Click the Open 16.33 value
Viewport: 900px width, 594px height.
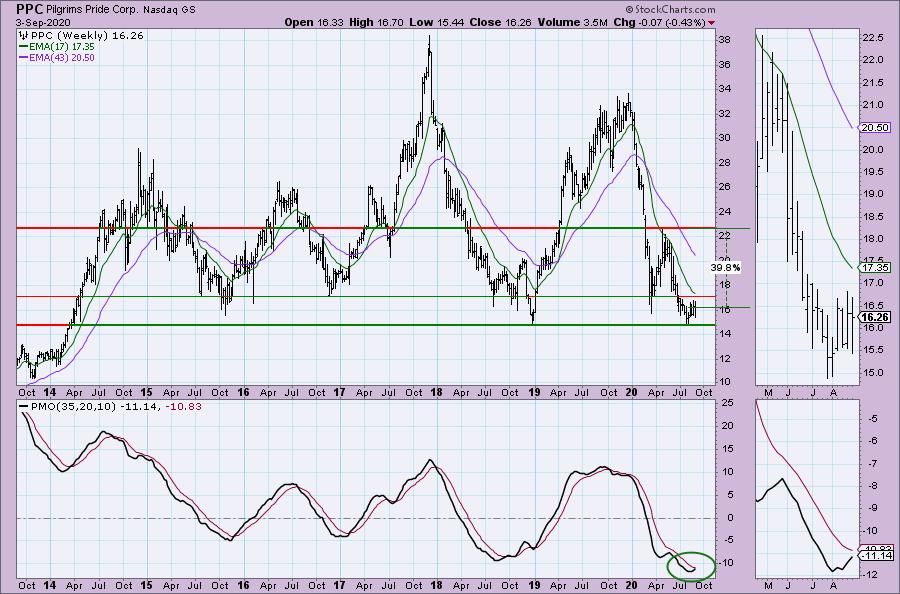click(314, 22)
